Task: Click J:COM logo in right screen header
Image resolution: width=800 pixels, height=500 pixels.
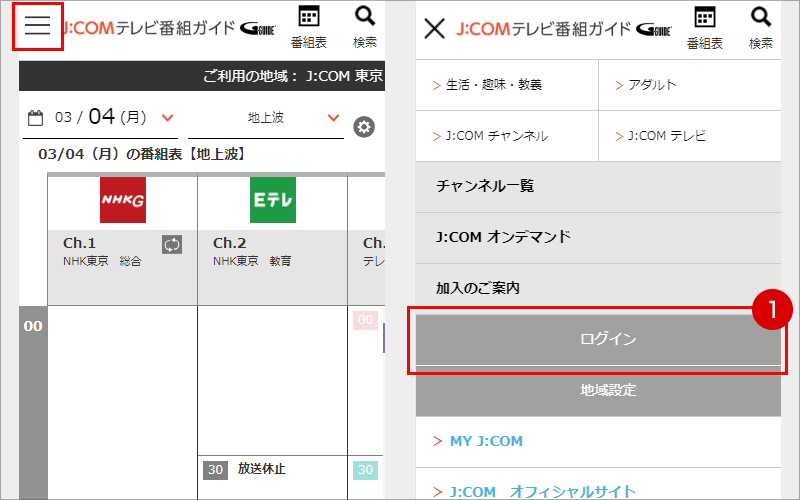Action: pos(544,29)
